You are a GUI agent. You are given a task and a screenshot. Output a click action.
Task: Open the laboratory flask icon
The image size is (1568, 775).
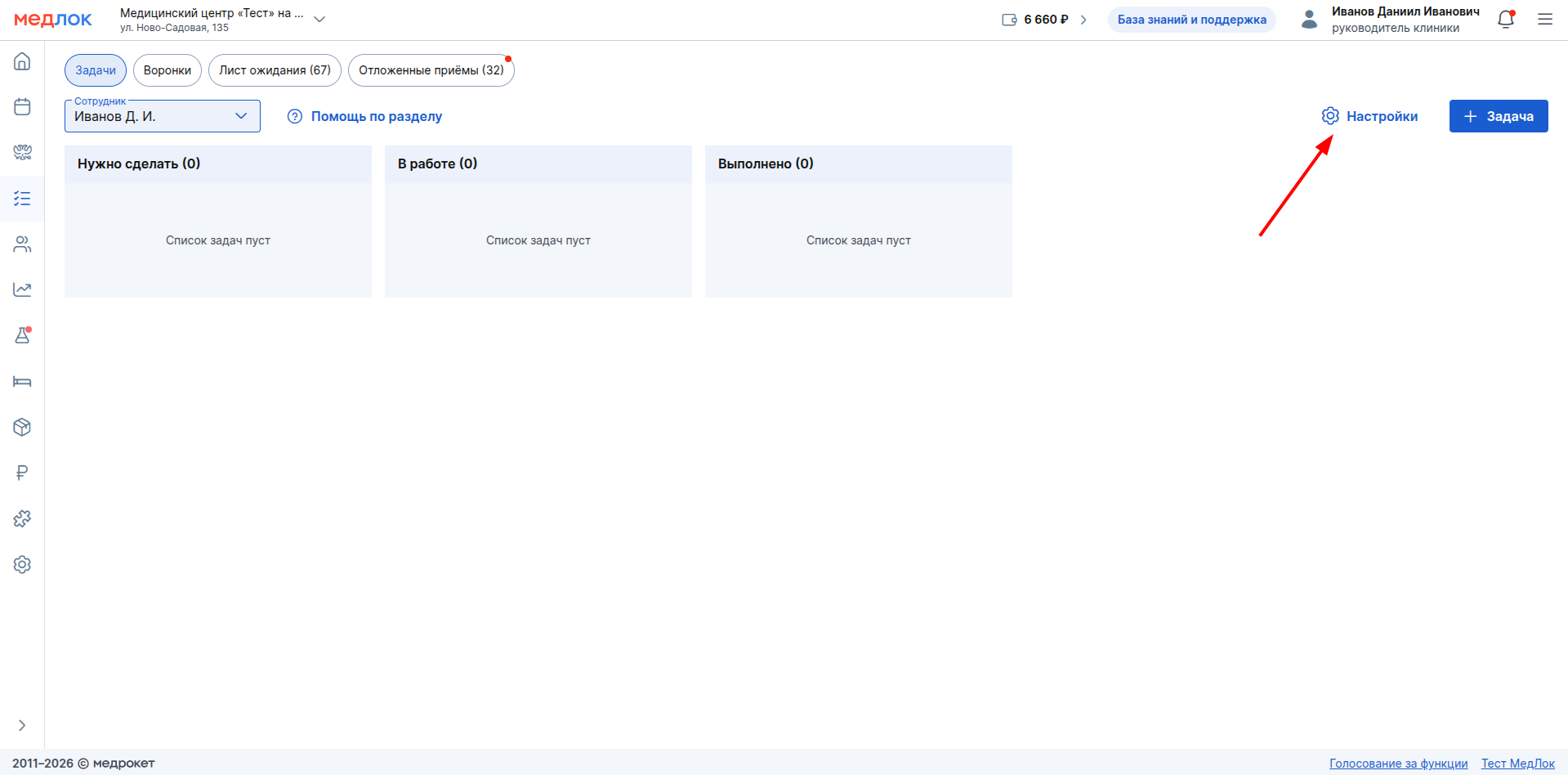pyautogui.click(x=22, y=336)
